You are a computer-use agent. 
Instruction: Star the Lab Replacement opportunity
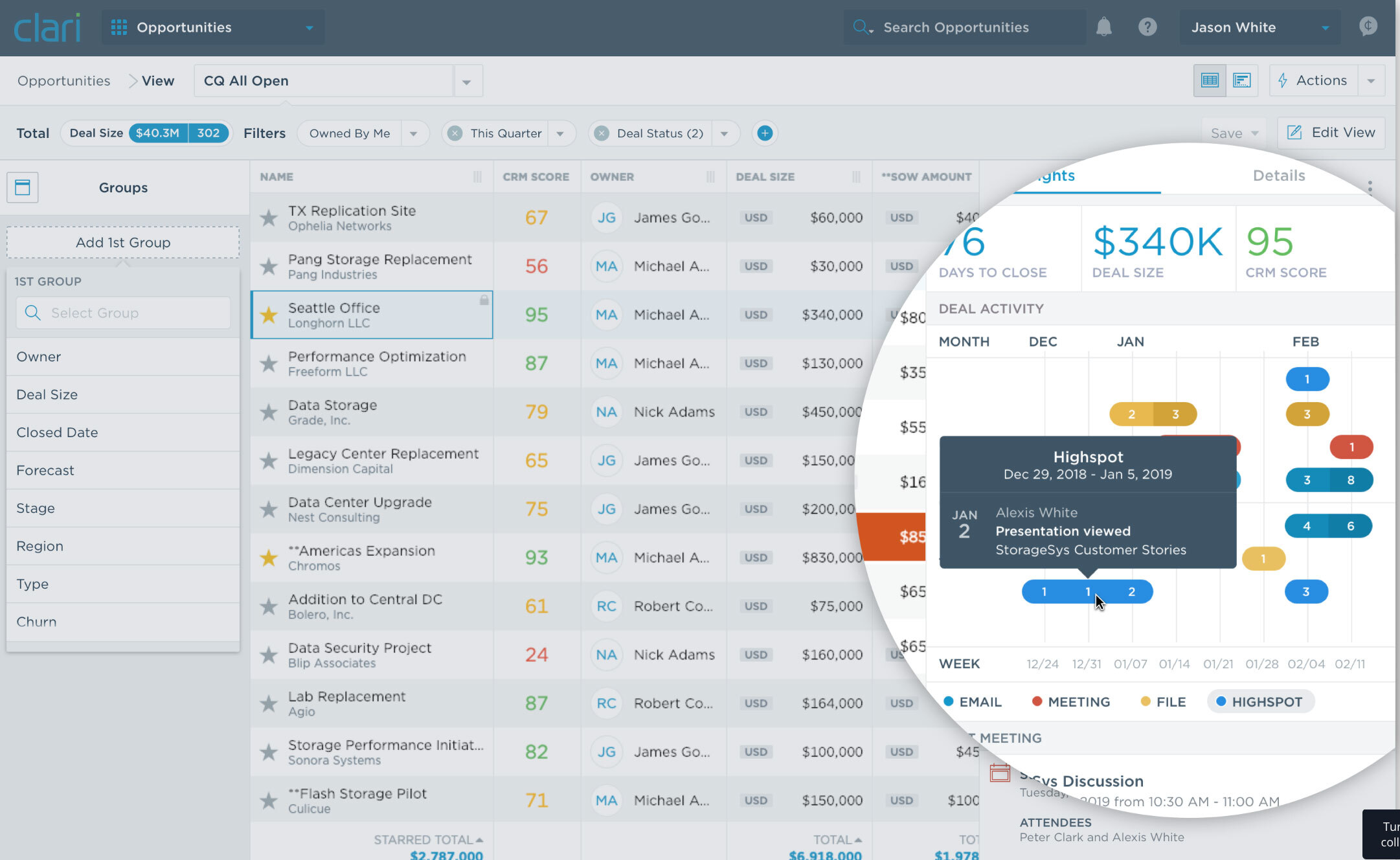click(268, 703)
